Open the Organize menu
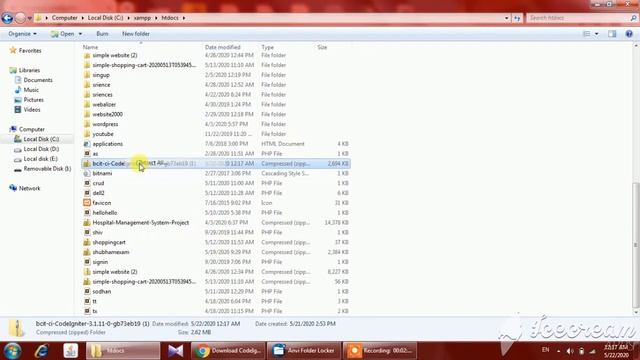640x360 pixels. pos(22,34)
